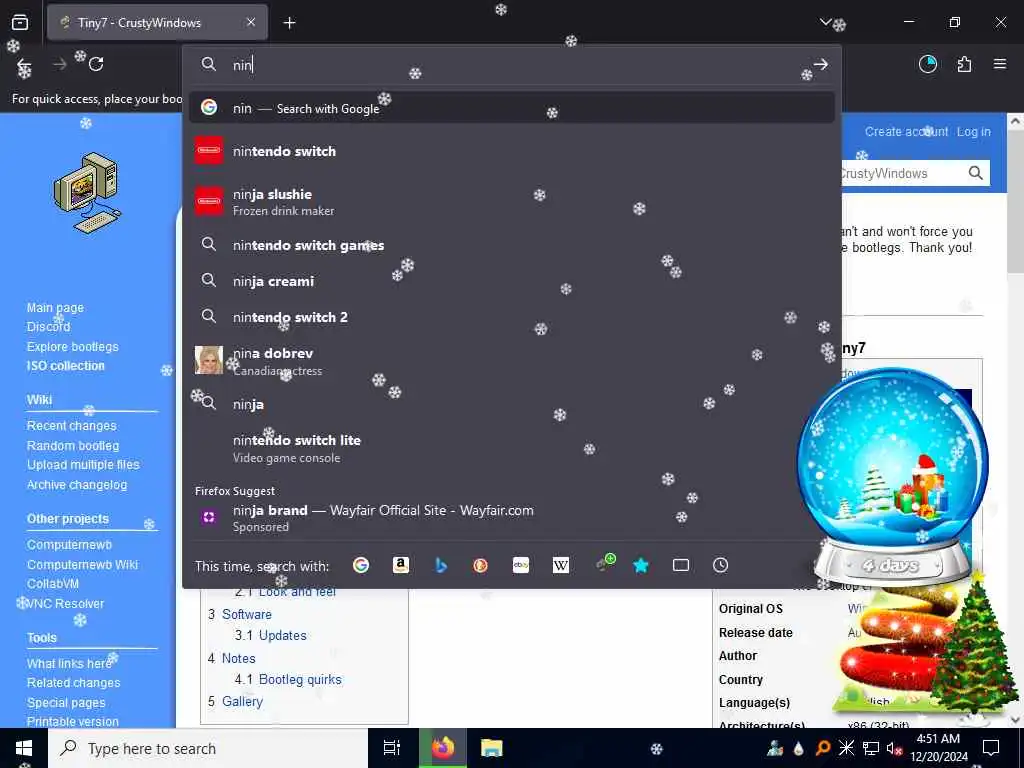This screenshot has height=768, width=1024.
Task: Jump to 5 Gallery contents entry
Action: click(x=235, y=701)
